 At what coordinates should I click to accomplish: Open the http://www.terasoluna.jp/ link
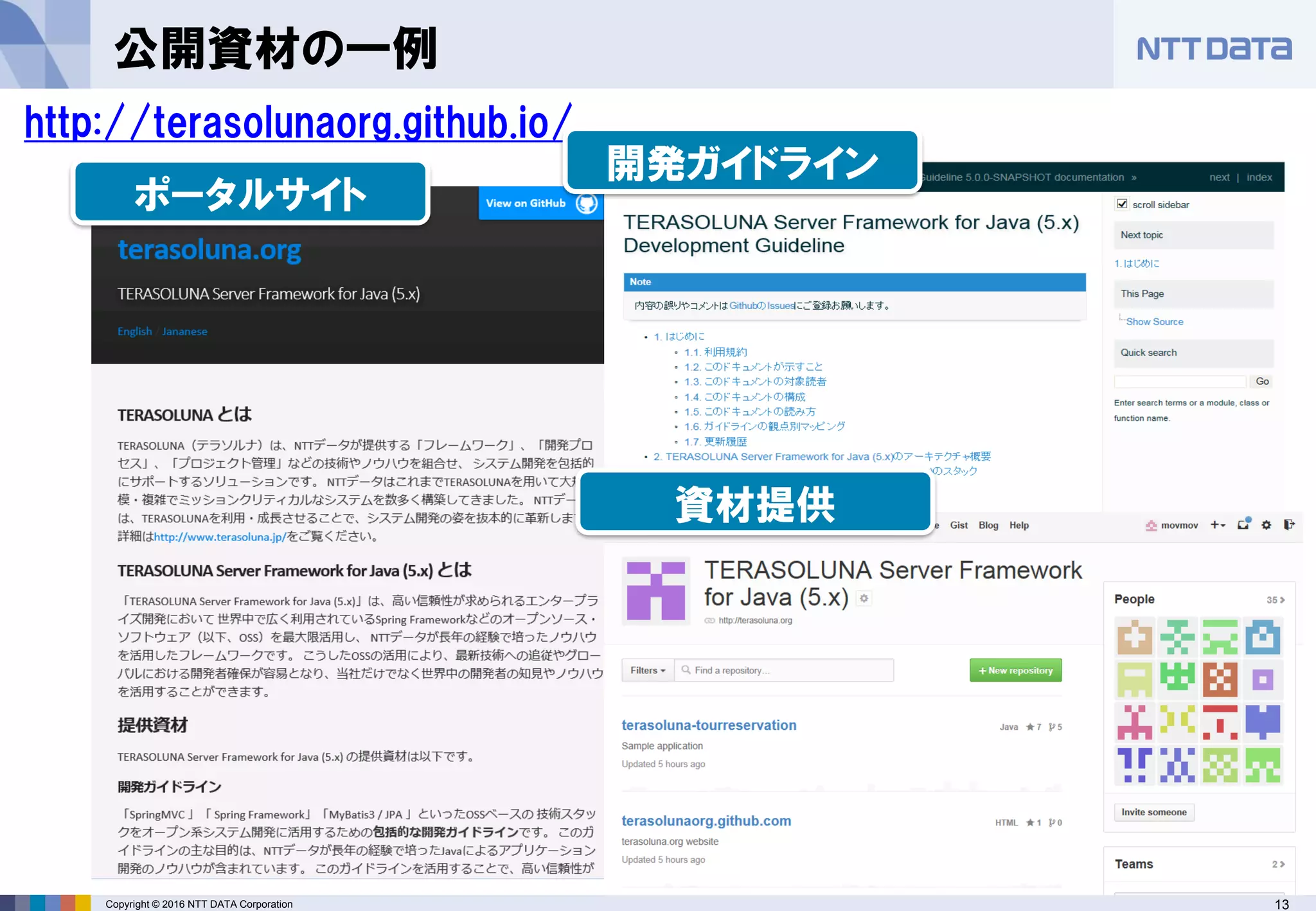[220, 537]
